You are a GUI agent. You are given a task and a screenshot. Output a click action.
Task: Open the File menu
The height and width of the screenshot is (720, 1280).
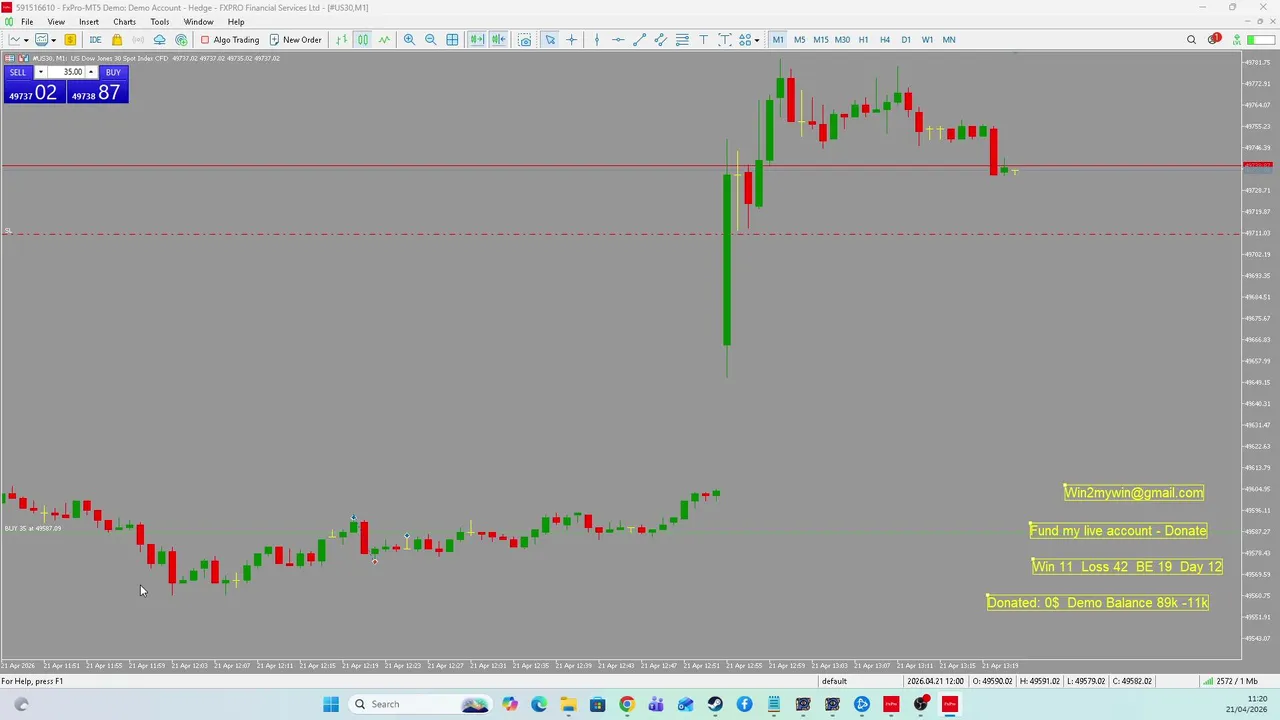pos(27,22)
